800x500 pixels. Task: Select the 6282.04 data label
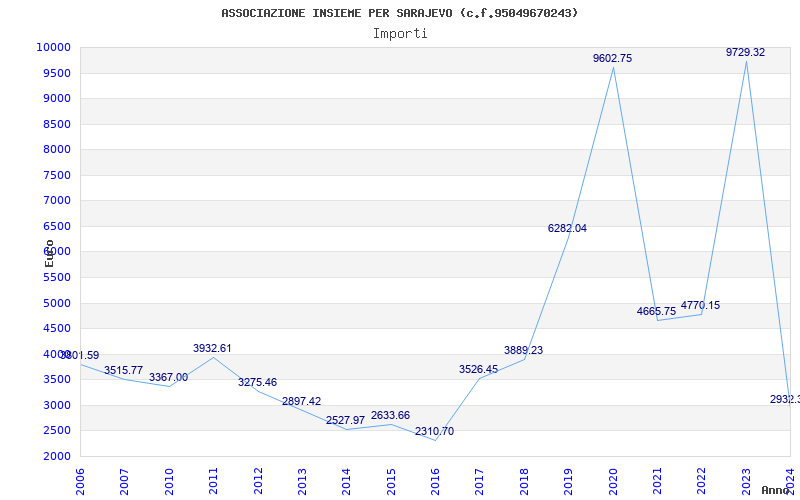(x=567, y=229)
